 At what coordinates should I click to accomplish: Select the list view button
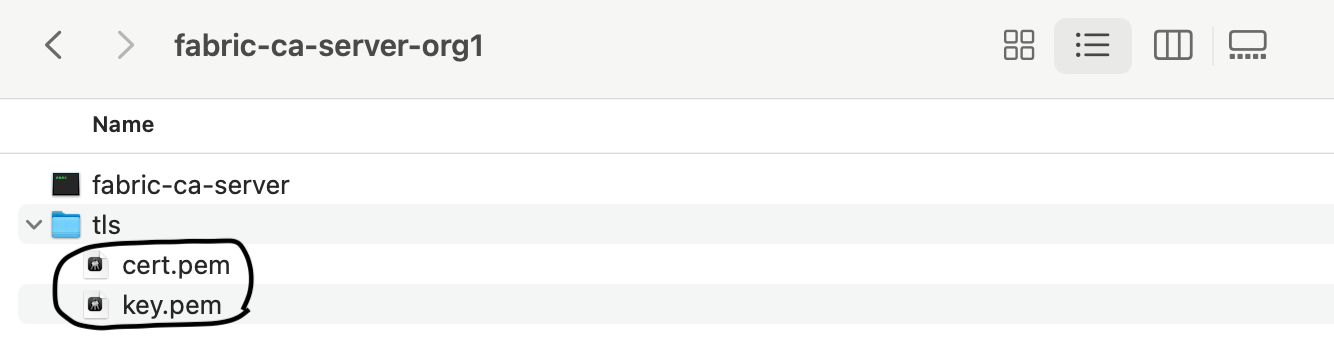click(x=1092, y=45)
